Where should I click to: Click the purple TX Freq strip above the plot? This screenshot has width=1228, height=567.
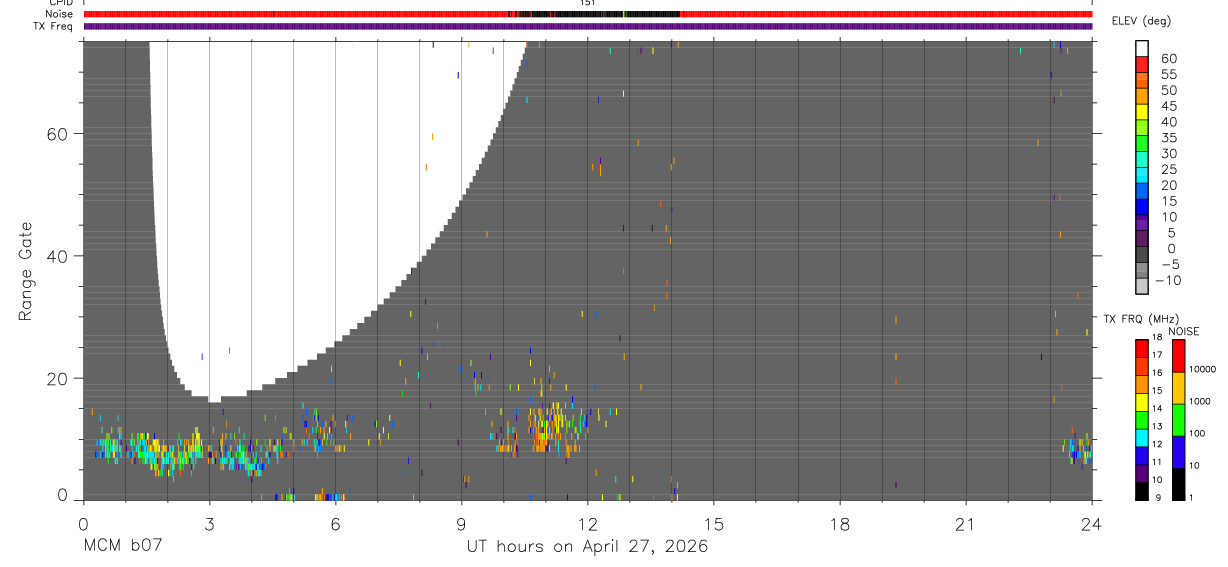click(587, 26)
